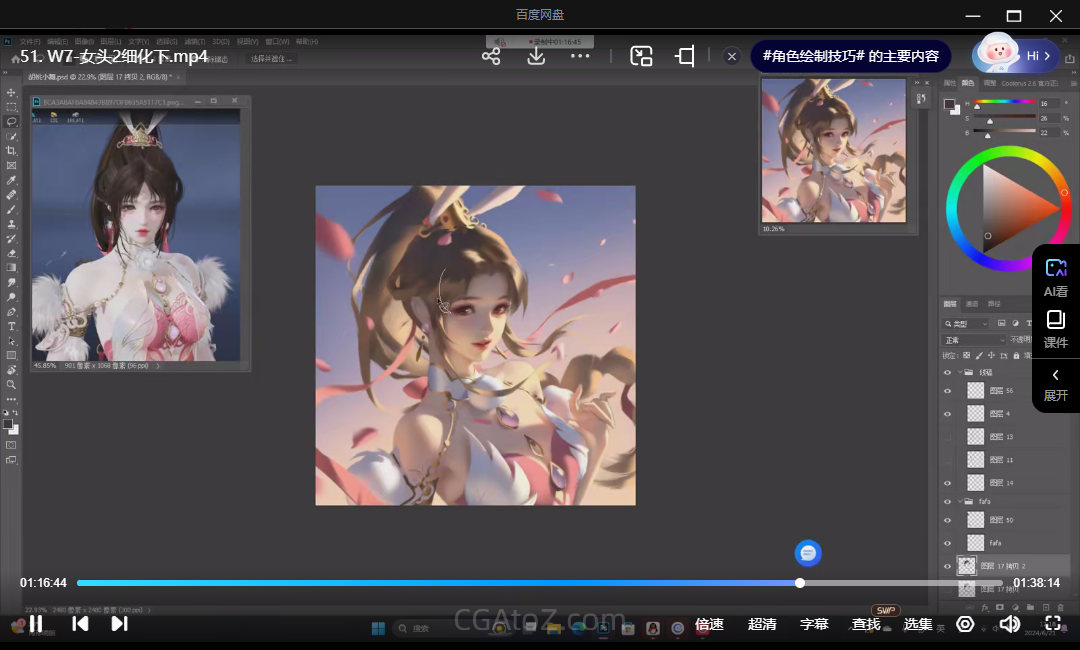Open the more options ellipsis menu
The width and height of the screenshot is (1080, 650).
(580, 56)
